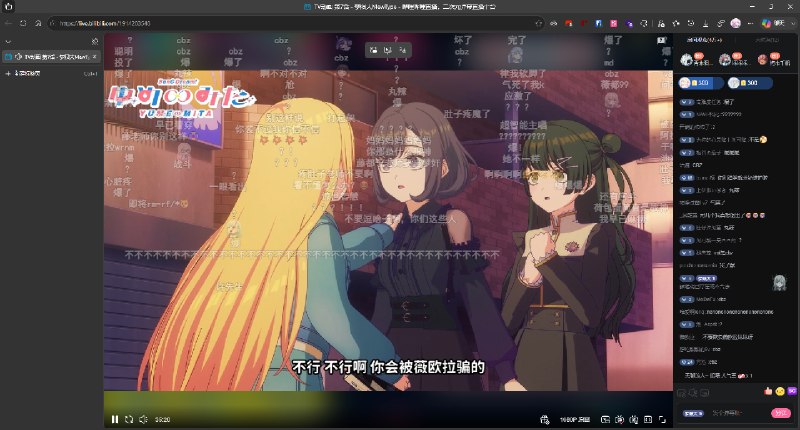The width and height of the screenshot is (800, 430).
Task: Click the split-screen icon in address bar
Action: (x=554, y=23)
